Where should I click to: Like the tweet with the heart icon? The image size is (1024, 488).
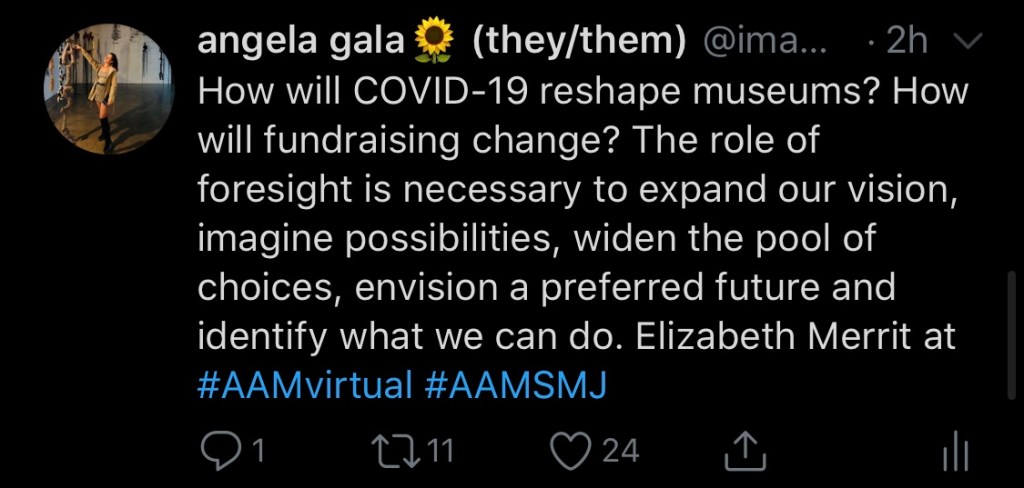[x=573, y=451]
